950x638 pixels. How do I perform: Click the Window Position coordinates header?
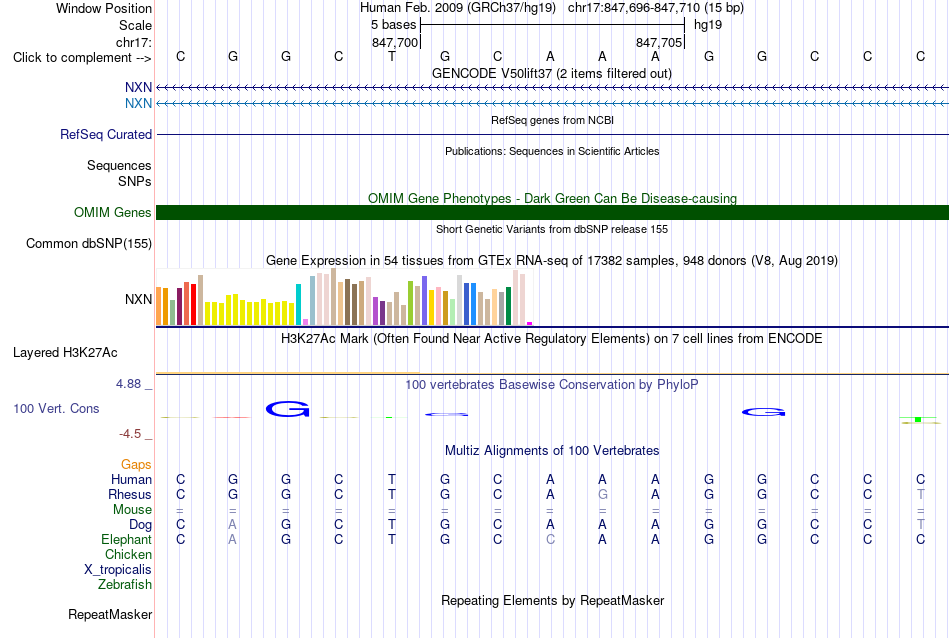pos(552,8)
